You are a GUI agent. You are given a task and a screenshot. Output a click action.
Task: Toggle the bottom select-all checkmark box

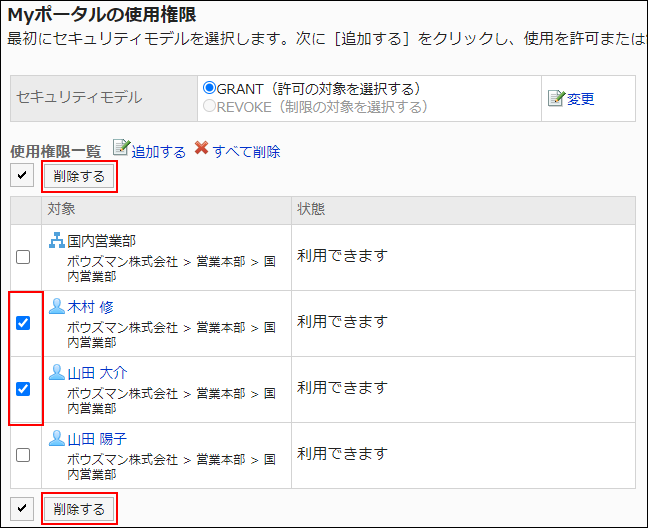pyautogui.click(x=22, y=508)
